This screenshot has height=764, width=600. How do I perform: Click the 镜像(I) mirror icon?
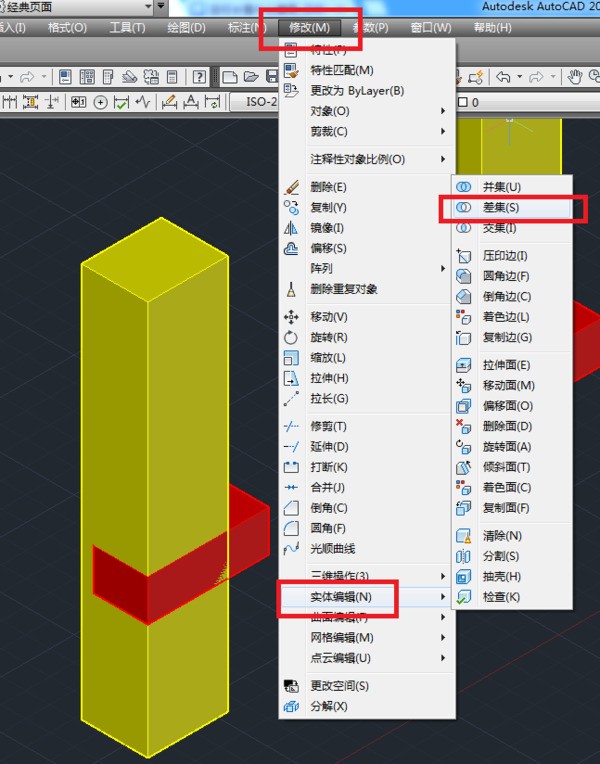tap(291, 228)
